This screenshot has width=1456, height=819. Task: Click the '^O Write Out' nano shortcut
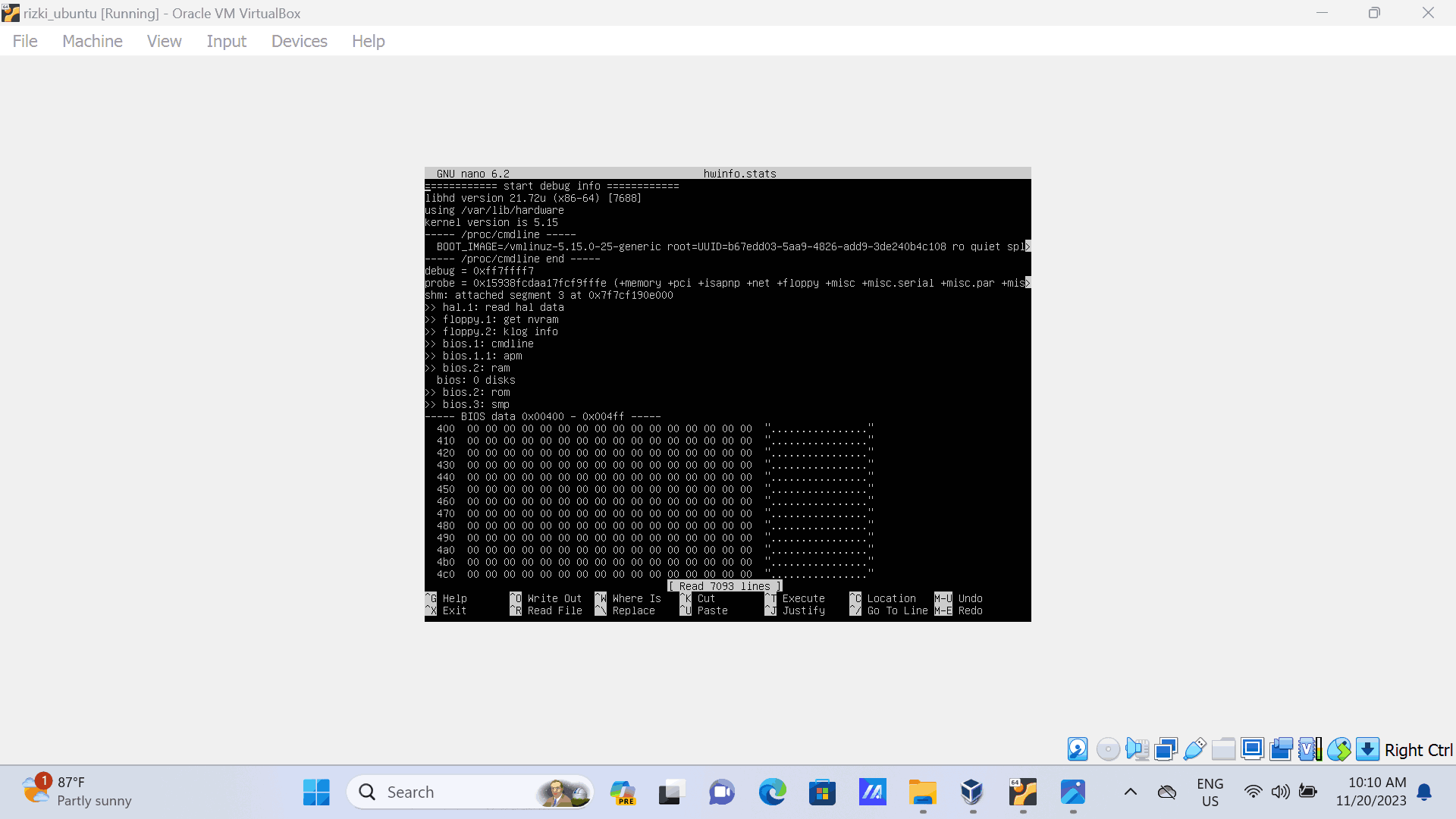[x=546, y=598]
